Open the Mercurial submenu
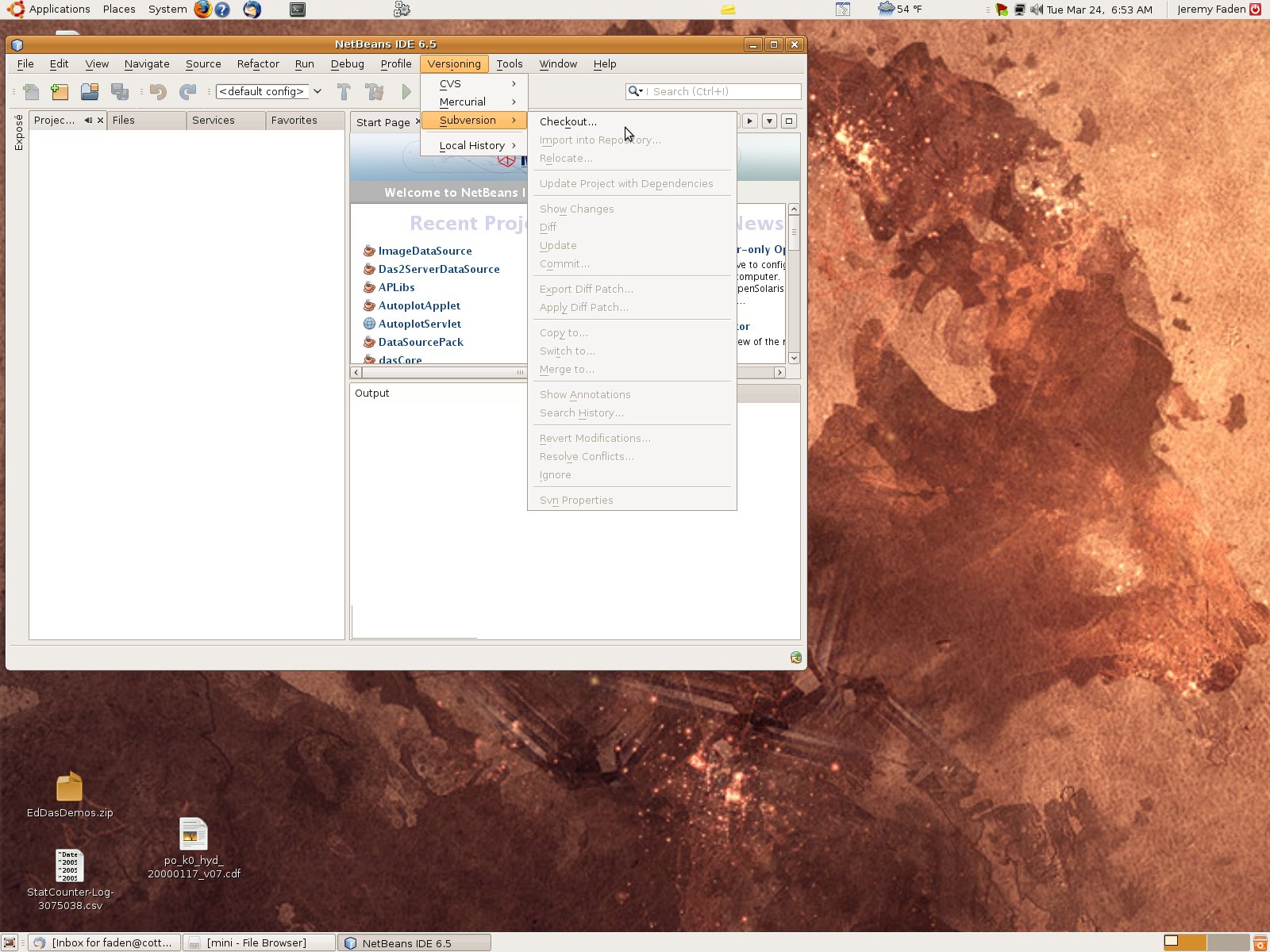This screenshot has width=1270, height=952. pos(463,102)
